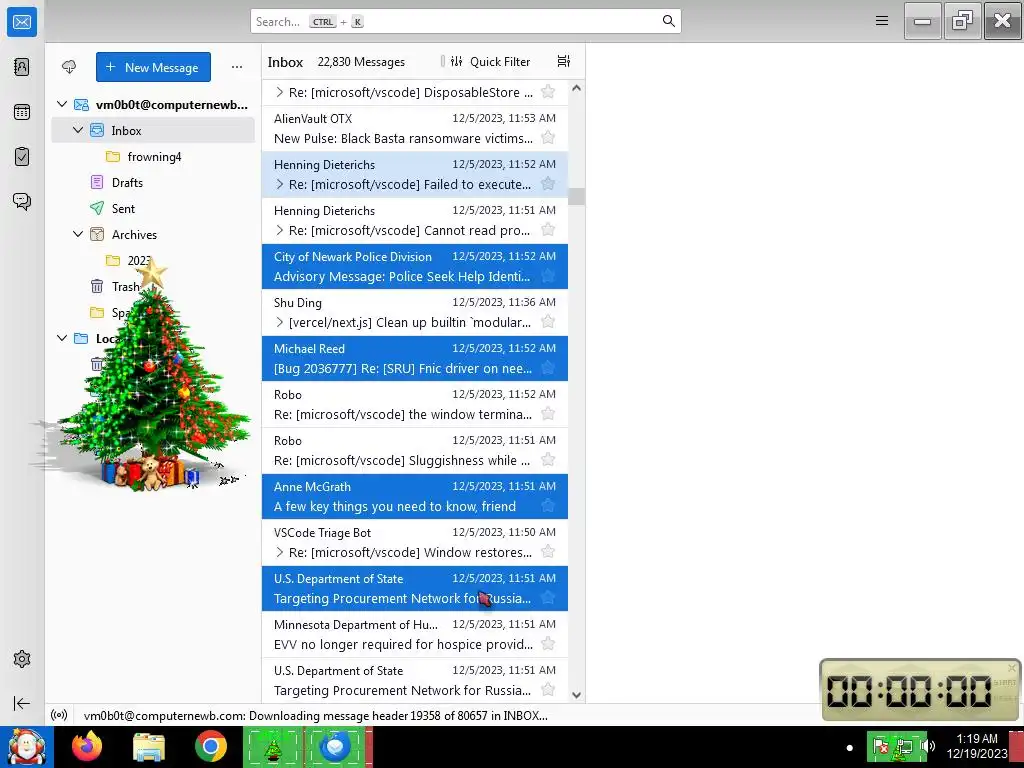Expand the vercel/next.js thread
This screenshot has width=1024, height=768.
coord(280,322)
